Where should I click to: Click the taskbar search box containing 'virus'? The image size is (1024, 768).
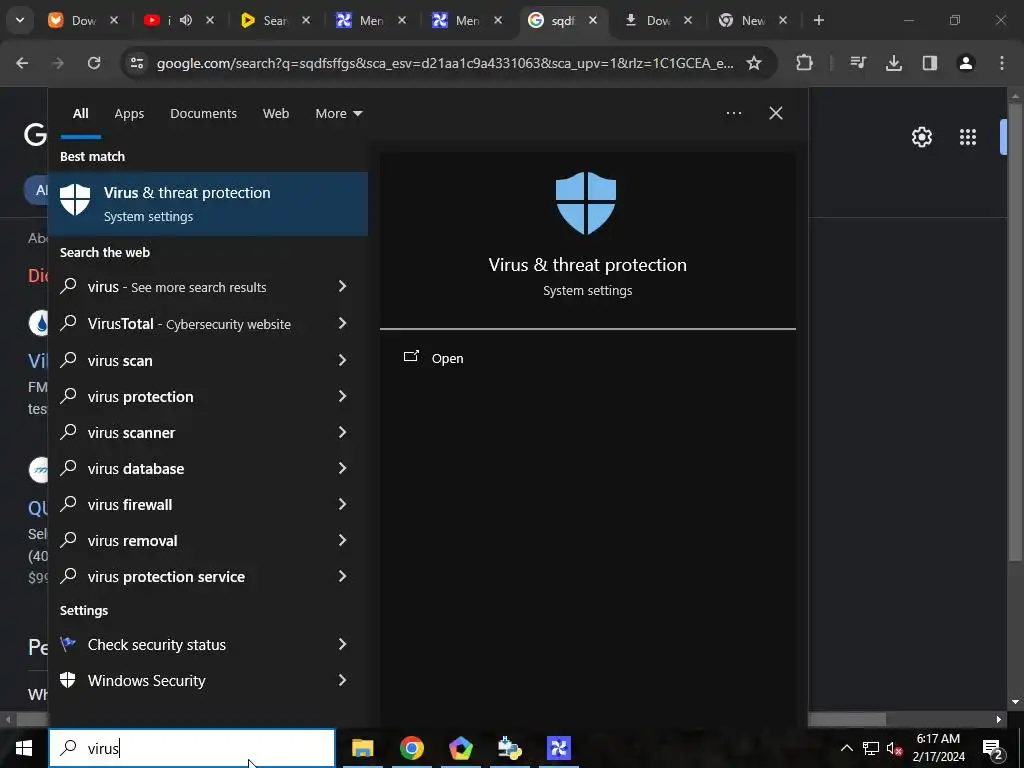[x=192, y=748]
